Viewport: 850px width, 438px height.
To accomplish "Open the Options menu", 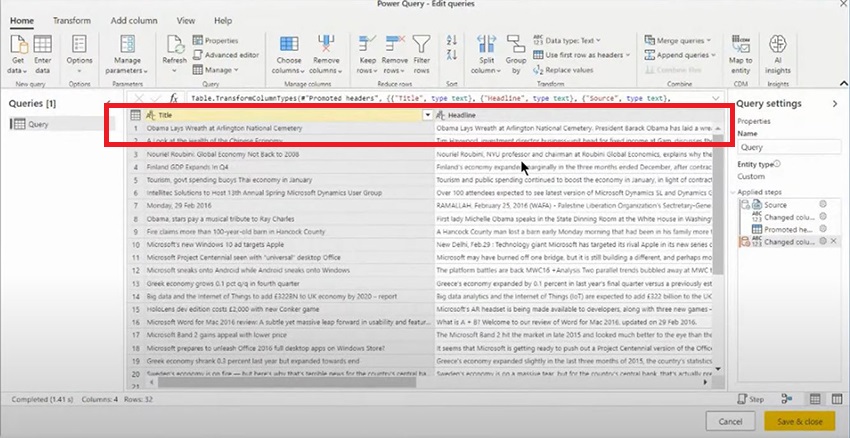I will (79, 55).
